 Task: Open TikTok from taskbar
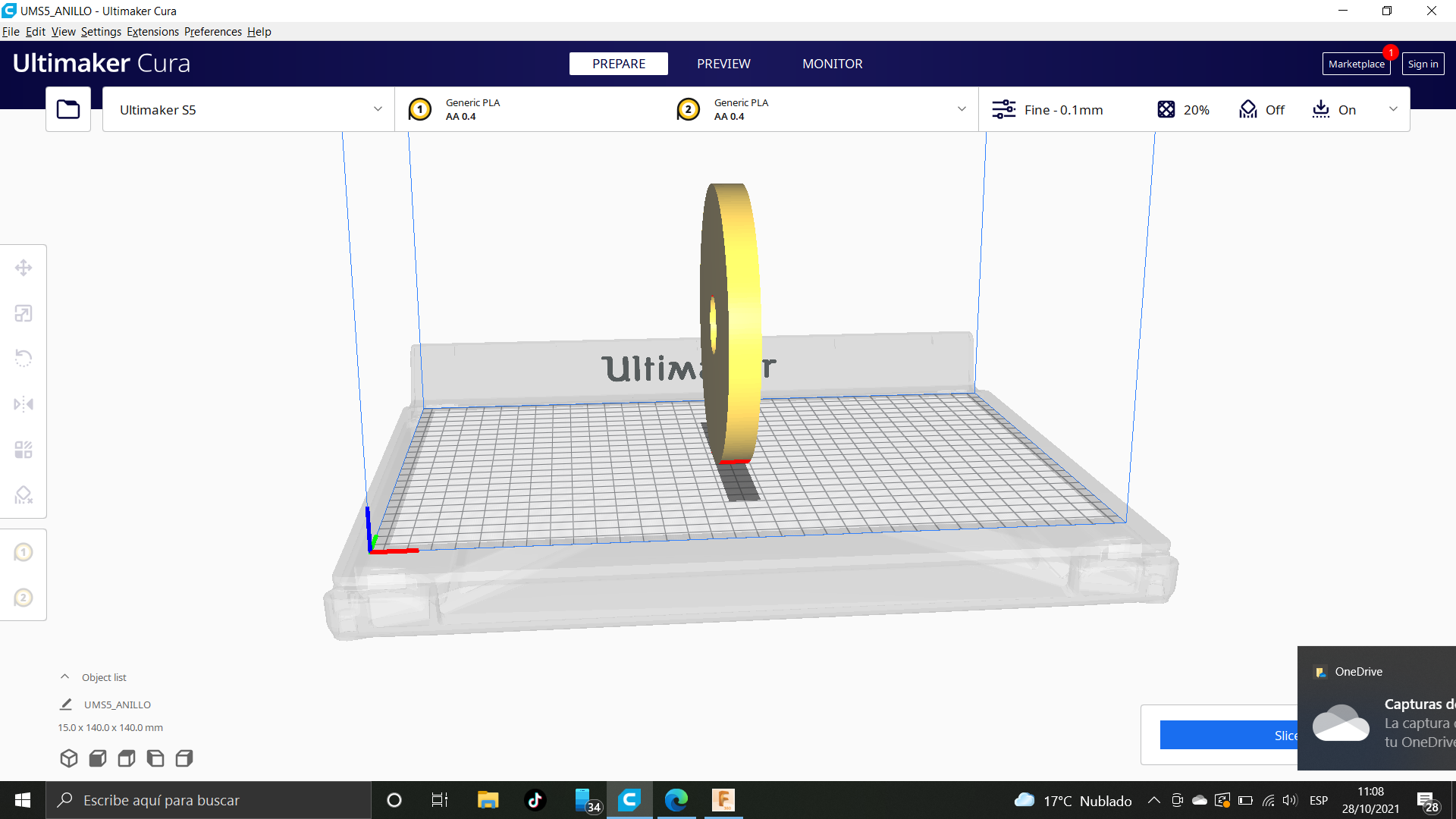coord(535,800)
